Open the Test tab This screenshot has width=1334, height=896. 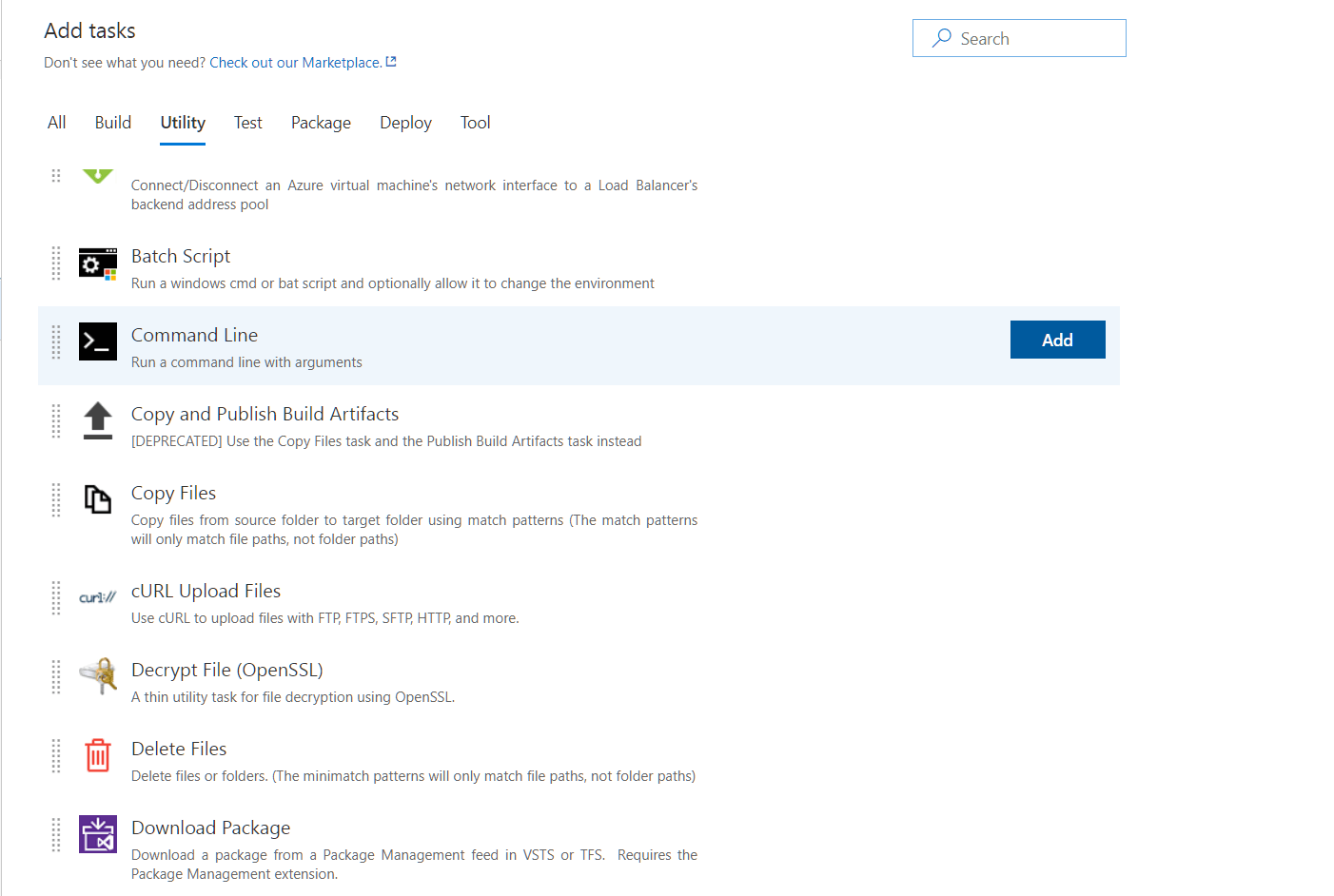248,123
